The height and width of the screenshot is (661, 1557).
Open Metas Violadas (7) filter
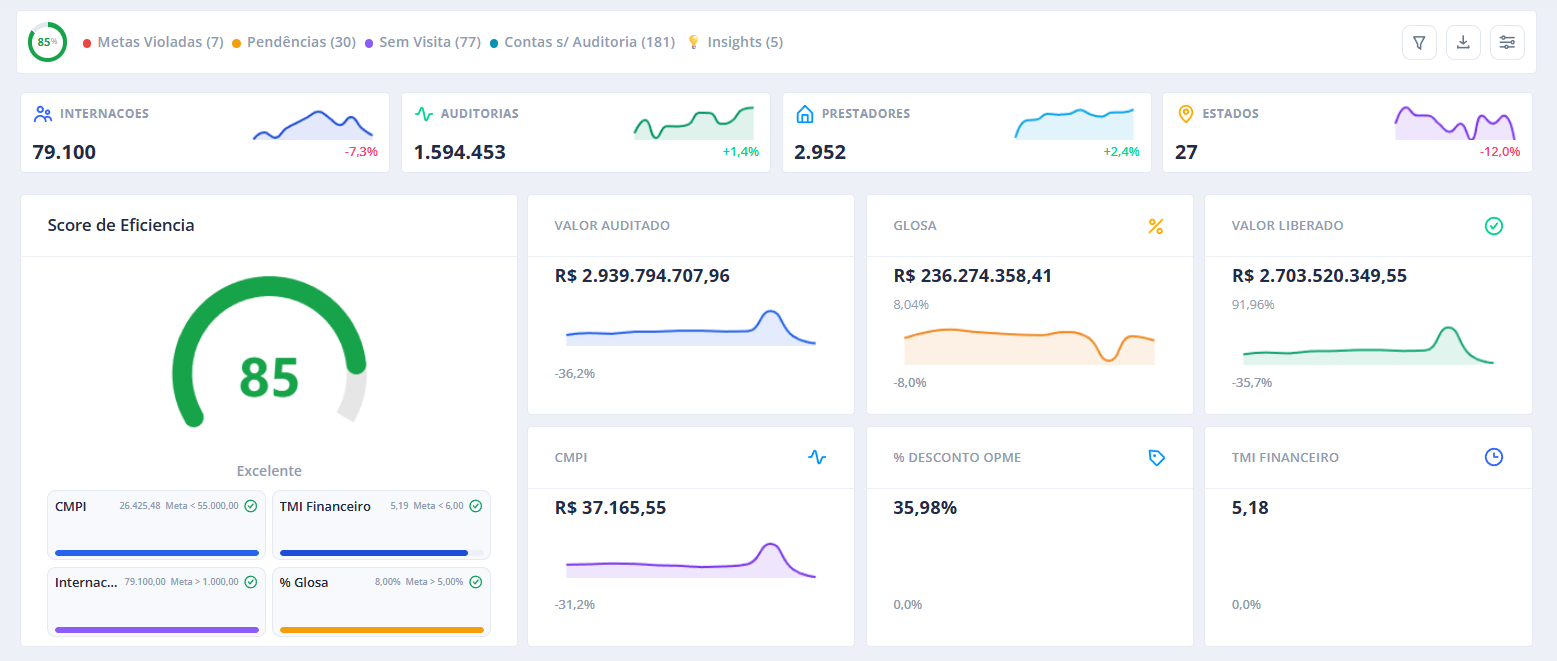[153, 42]
